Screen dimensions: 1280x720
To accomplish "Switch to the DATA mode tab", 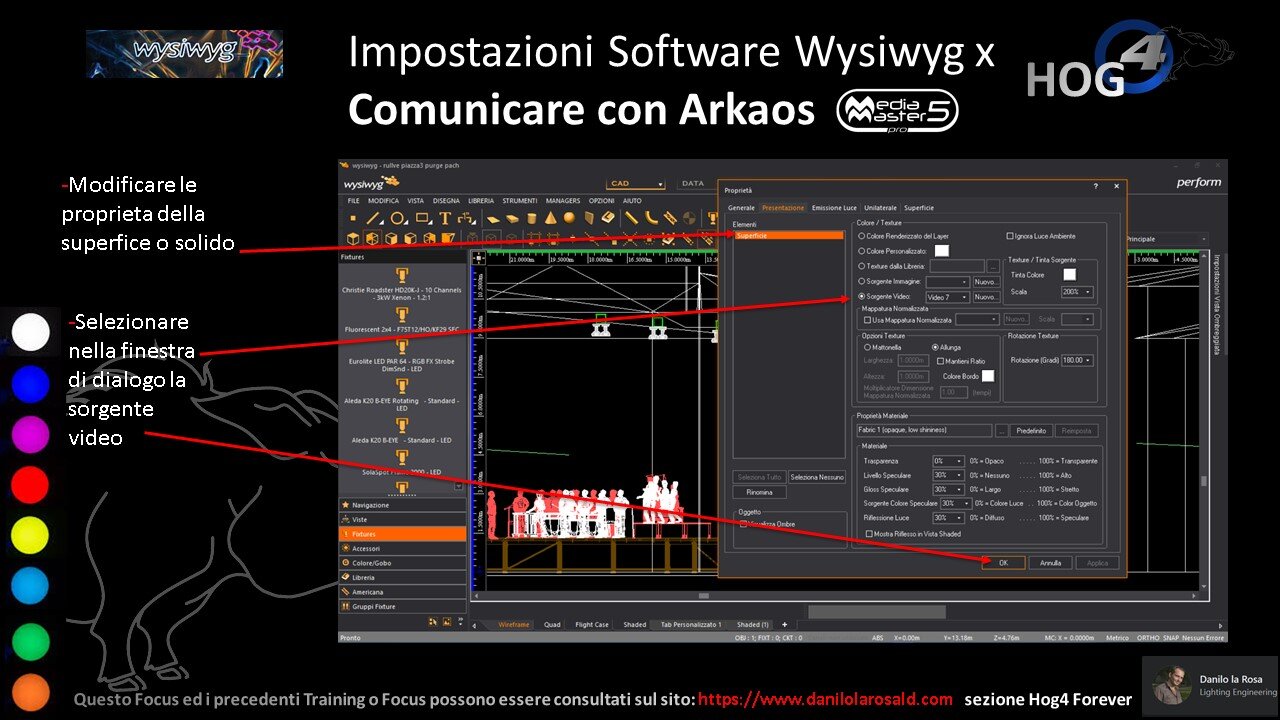I will click(692, 184).
